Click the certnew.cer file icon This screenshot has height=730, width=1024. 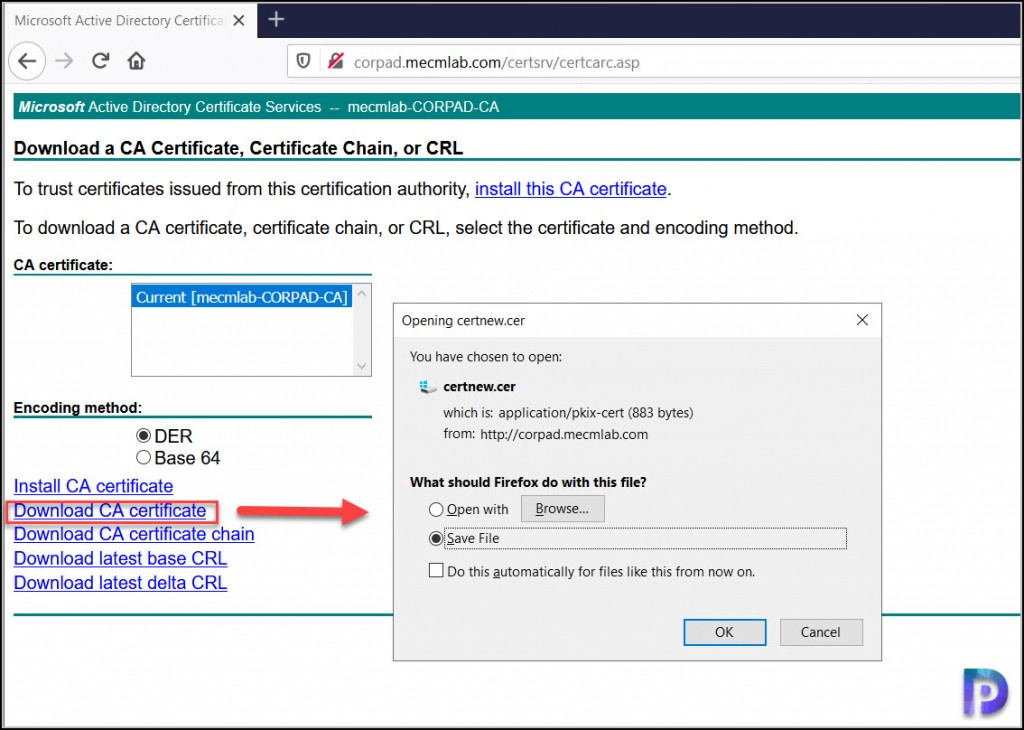(x=428, y=387)
